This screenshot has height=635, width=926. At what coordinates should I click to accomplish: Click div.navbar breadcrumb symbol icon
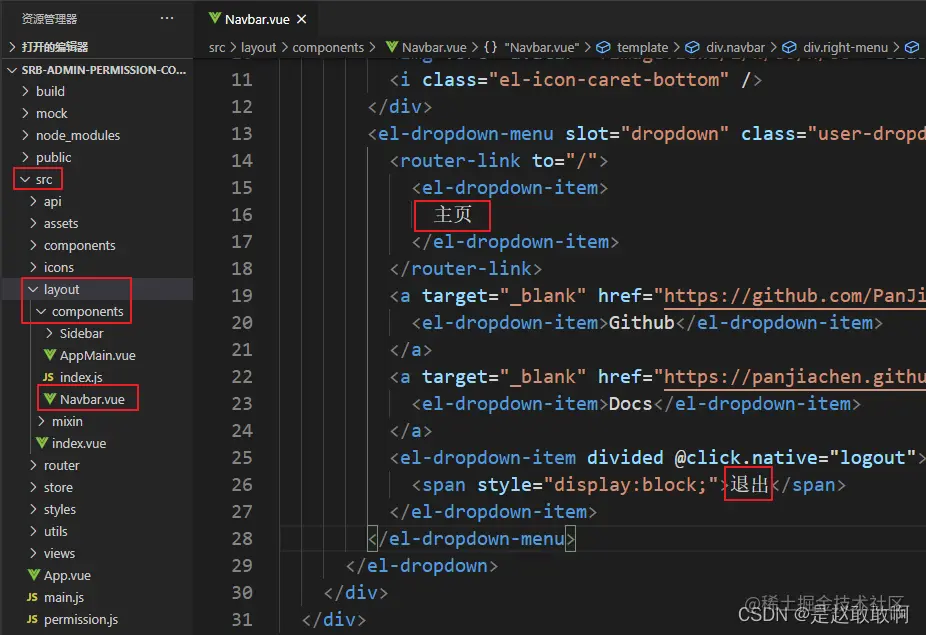pyautogui.click(x=692, y=47)
